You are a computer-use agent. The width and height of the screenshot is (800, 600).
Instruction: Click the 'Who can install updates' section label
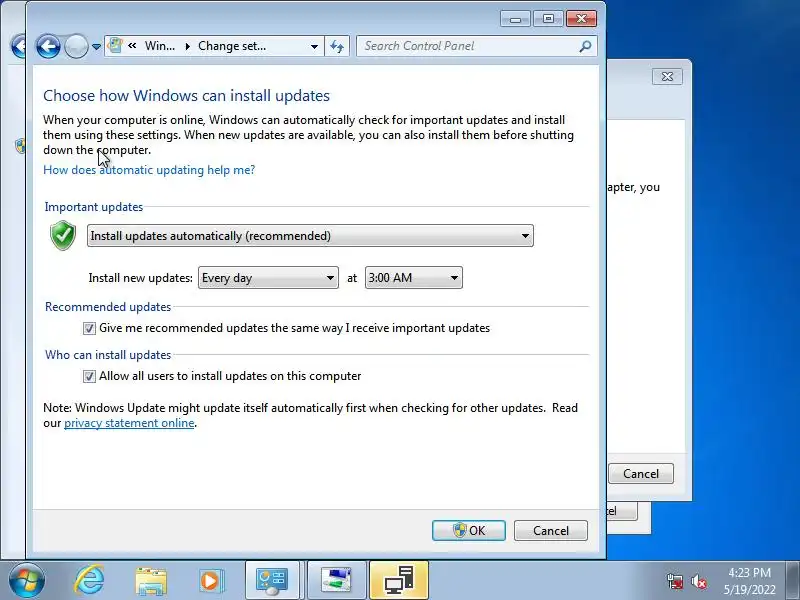pos(108,355)
